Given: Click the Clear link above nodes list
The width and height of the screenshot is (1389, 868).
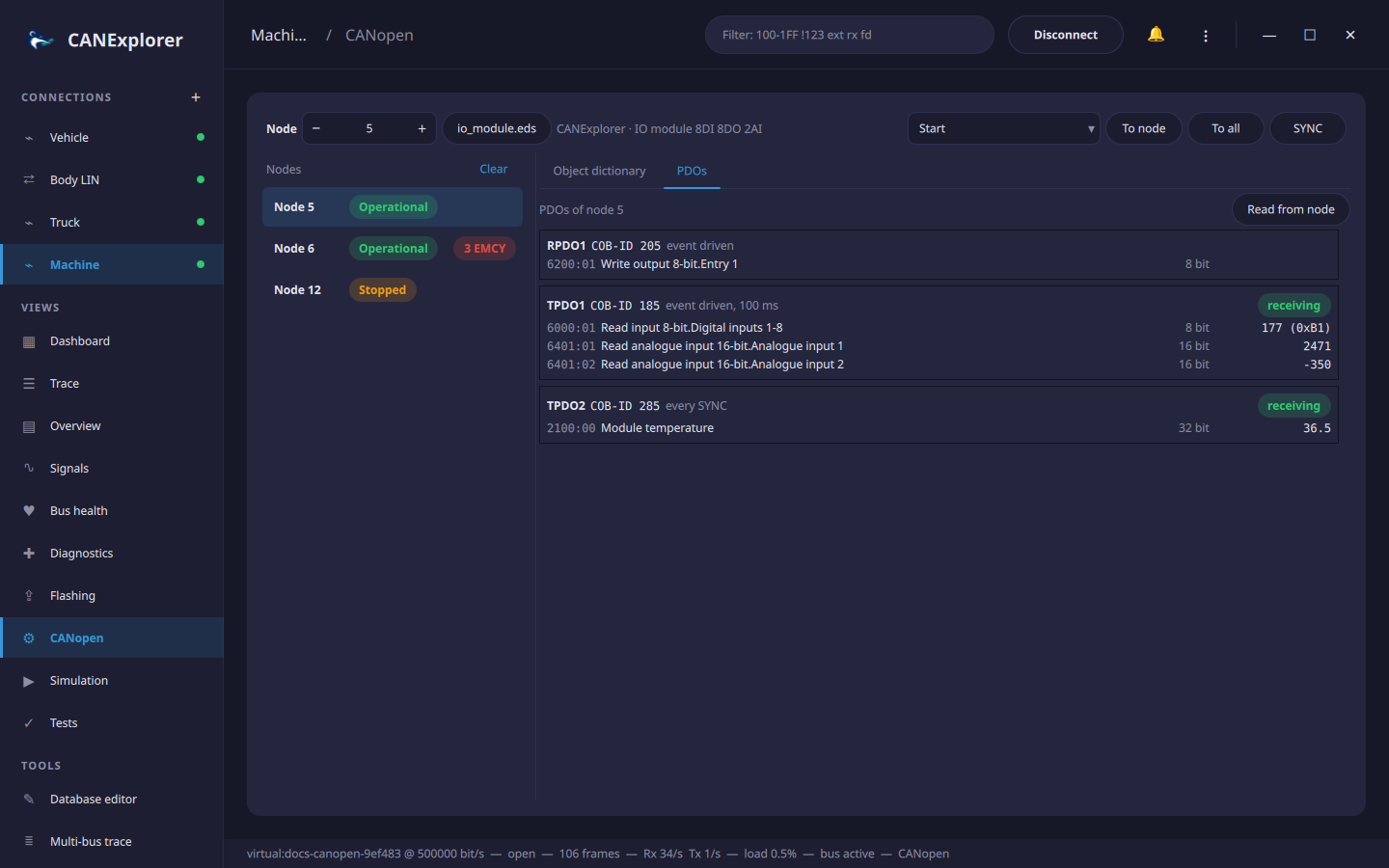Looking at the screenshot, I should (493, 169).
